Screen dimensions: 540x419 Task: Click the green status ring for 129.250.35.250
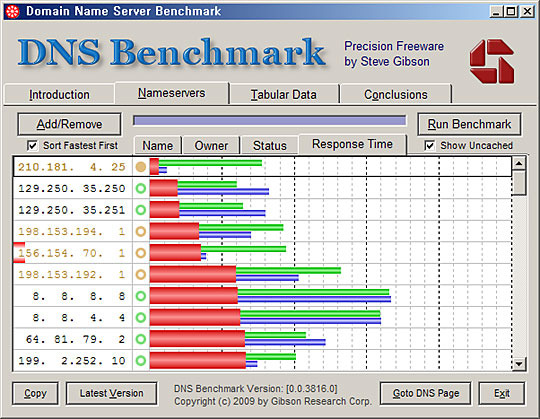141,188
